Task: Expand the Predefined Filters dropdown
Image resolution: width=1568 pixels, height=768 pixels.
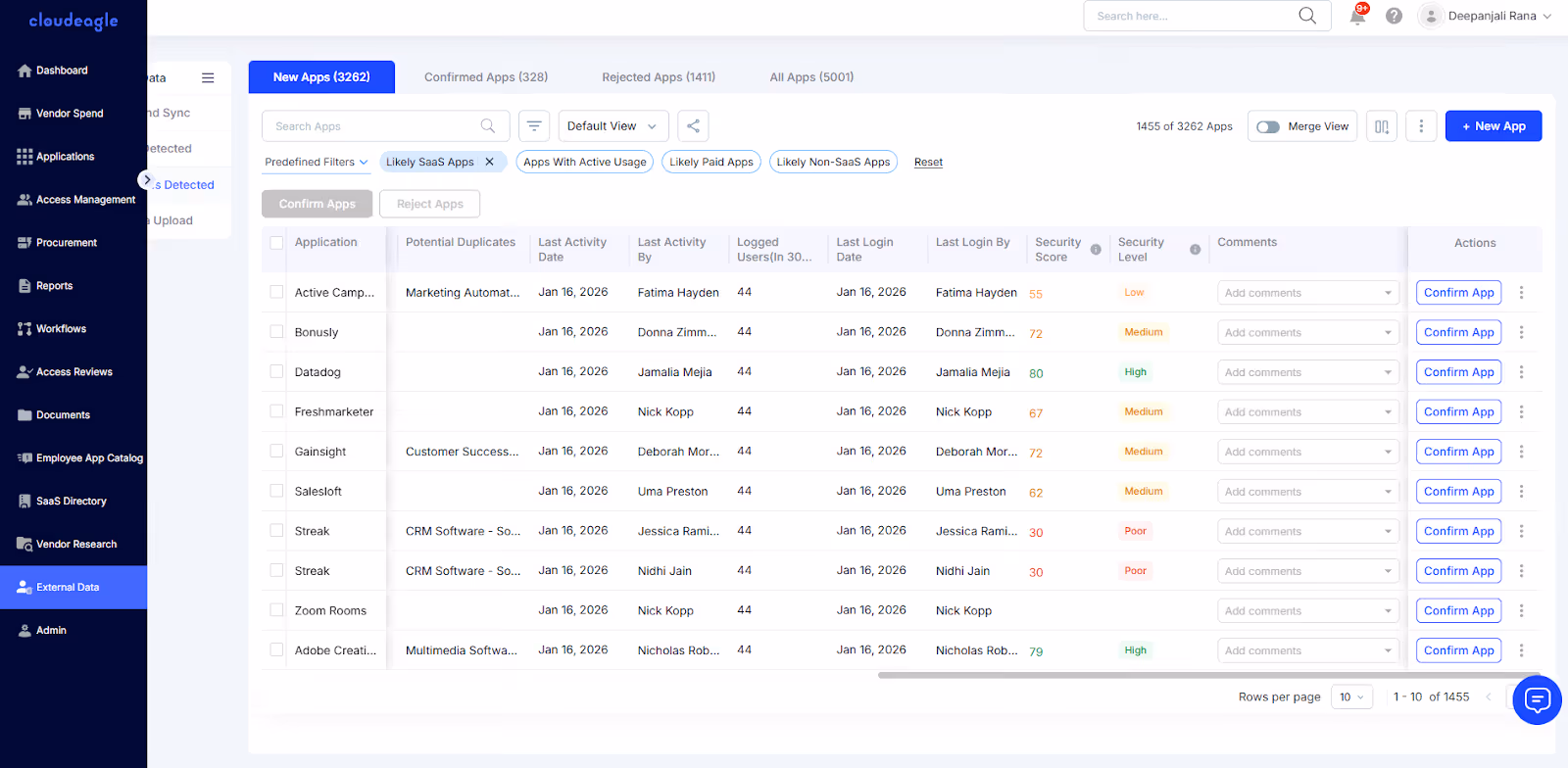Action: pyautogui.click(x=317, y=162)
